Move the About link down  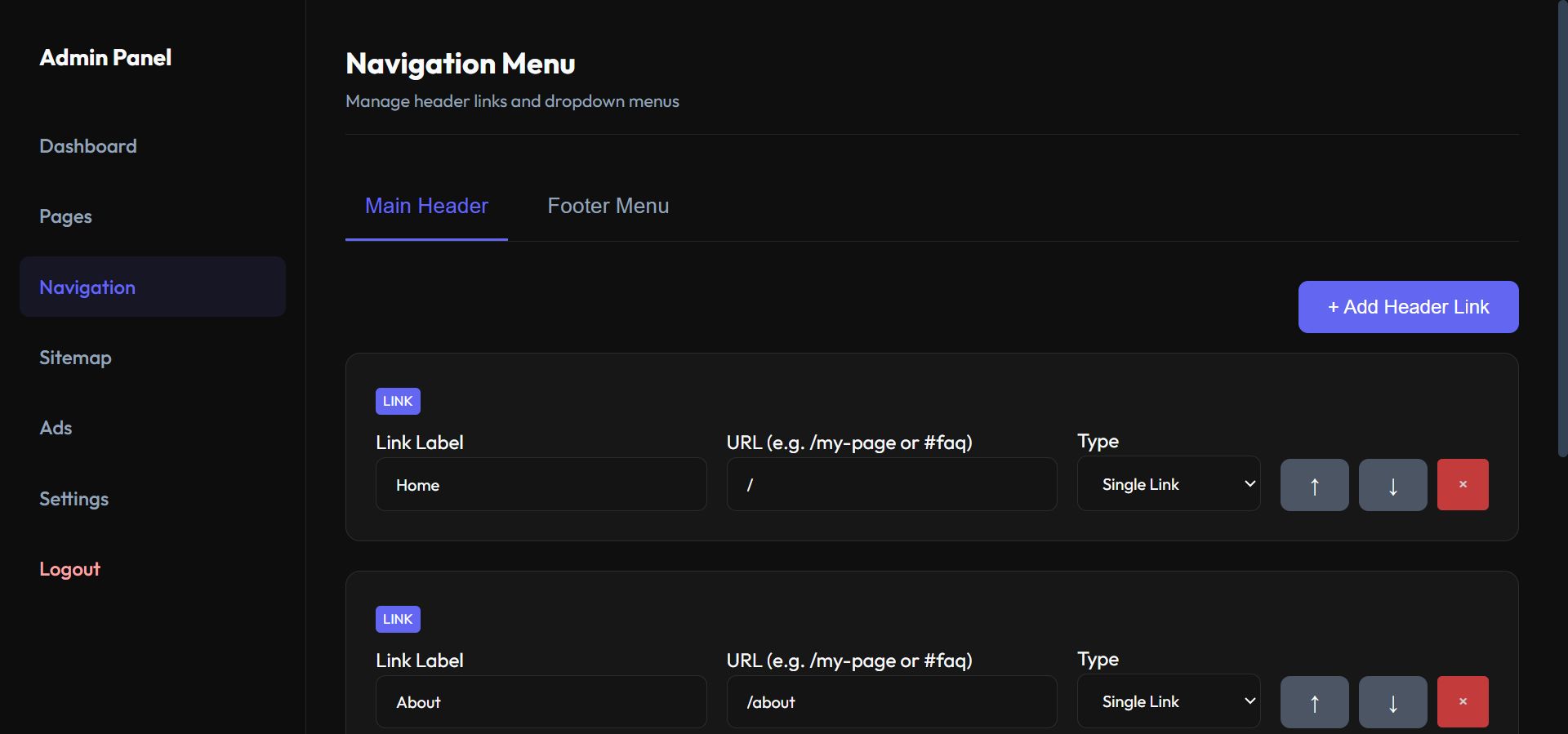(x=1392, y=702)
